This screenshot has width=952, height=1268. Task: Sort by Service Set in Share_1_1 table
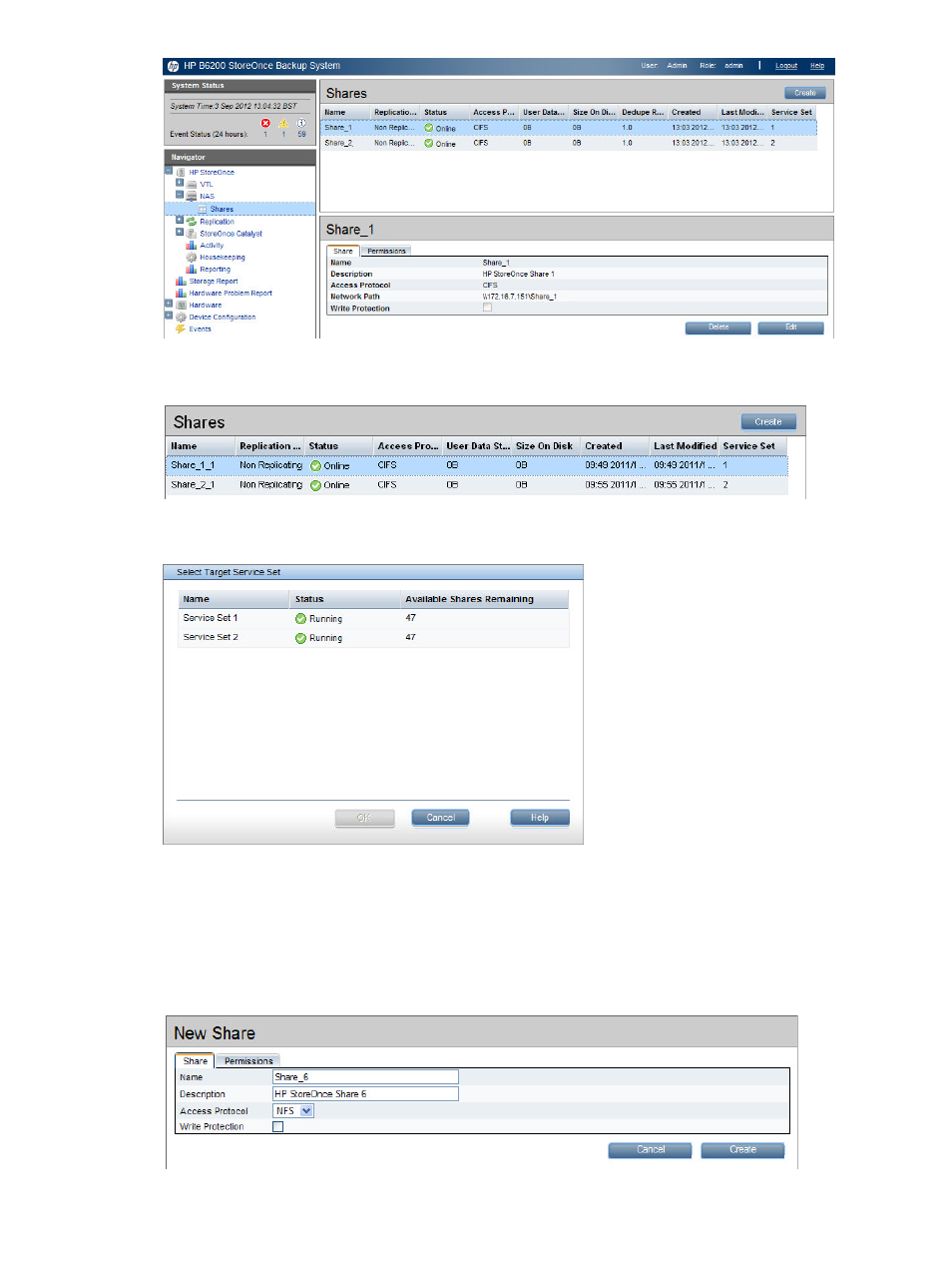(753, 446)
